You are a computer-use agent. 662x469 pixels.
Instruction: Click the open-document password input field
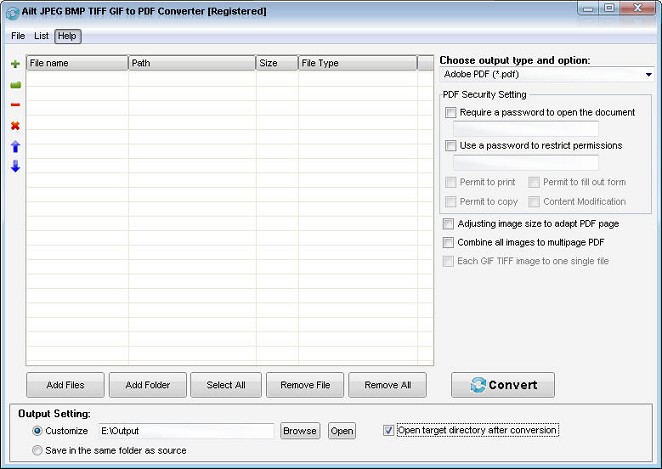[x=526, y=128]
